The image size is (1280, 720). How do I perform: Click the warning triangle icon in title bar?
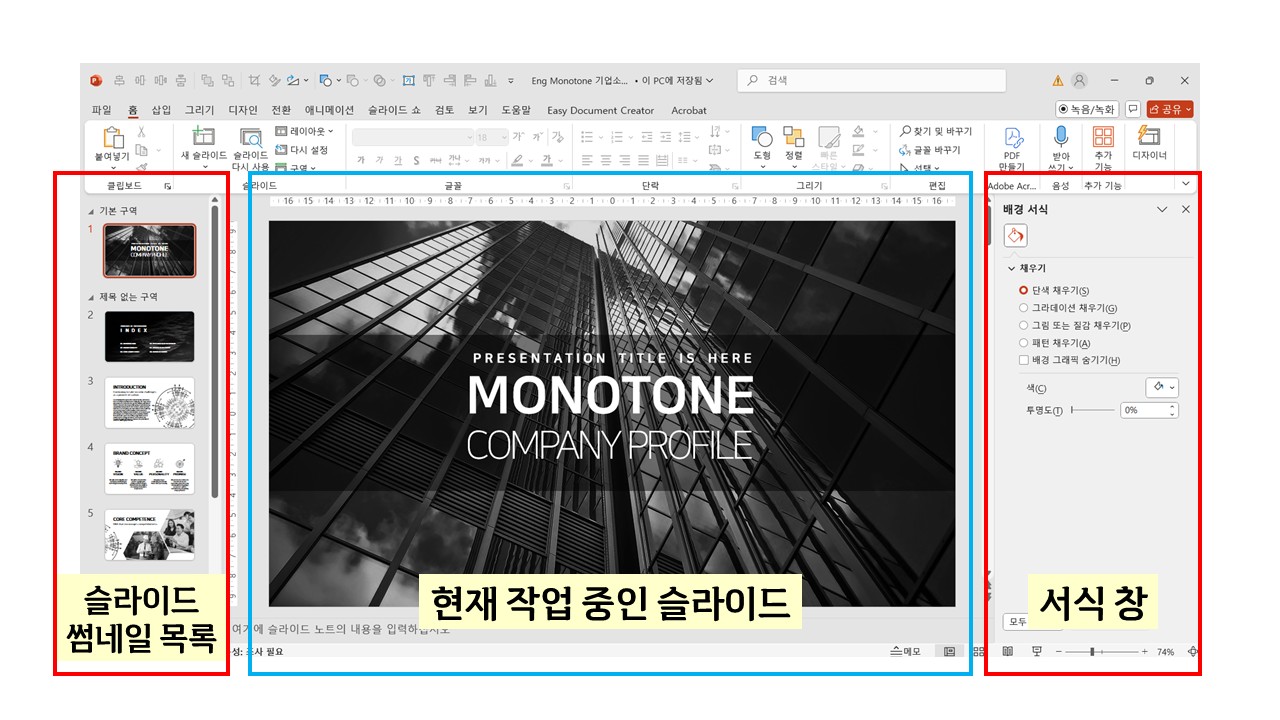[1058, 81]
